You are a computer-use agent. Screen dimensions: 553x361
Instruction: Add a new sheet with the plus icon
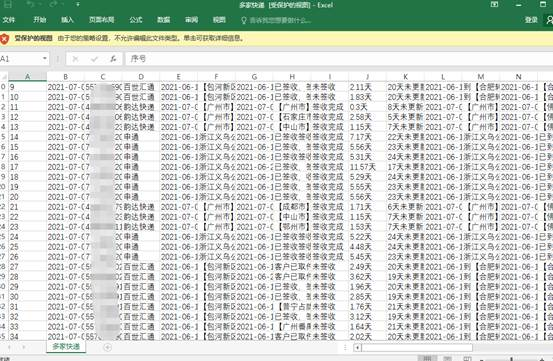[x=108, y=347]
